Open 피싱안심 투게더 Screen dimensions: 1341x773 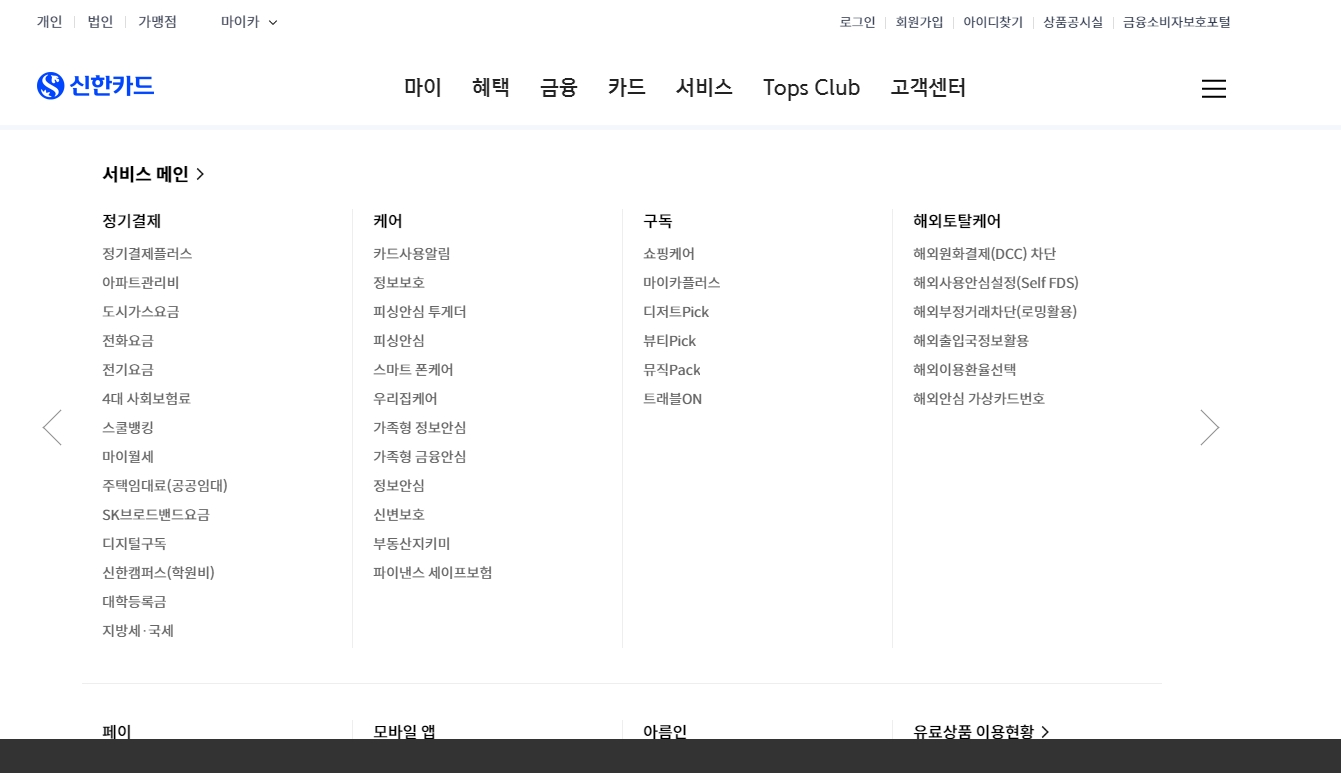[420, 312]
